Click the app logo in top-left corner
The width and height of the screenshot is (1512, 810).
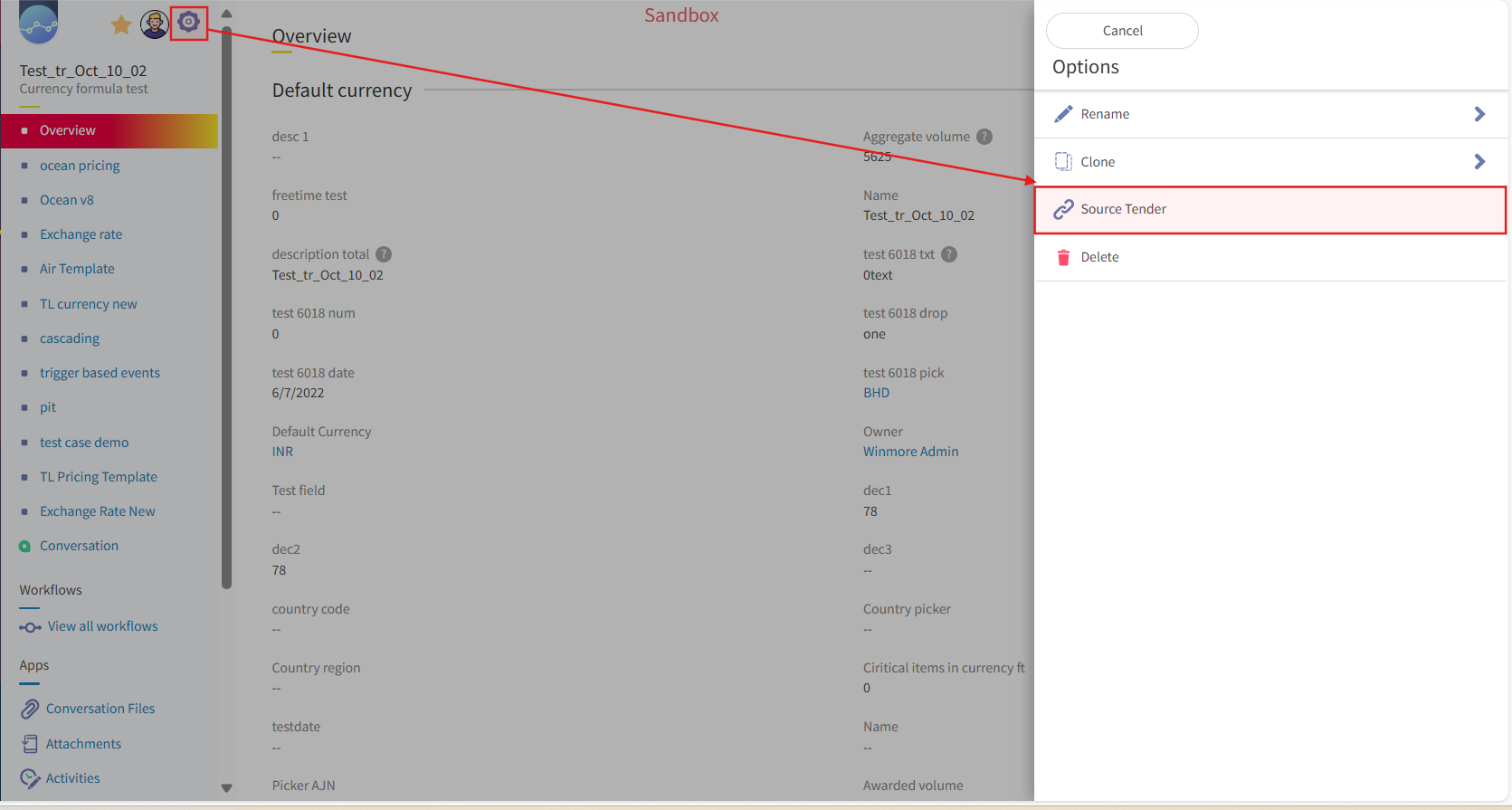coord(38,22)
